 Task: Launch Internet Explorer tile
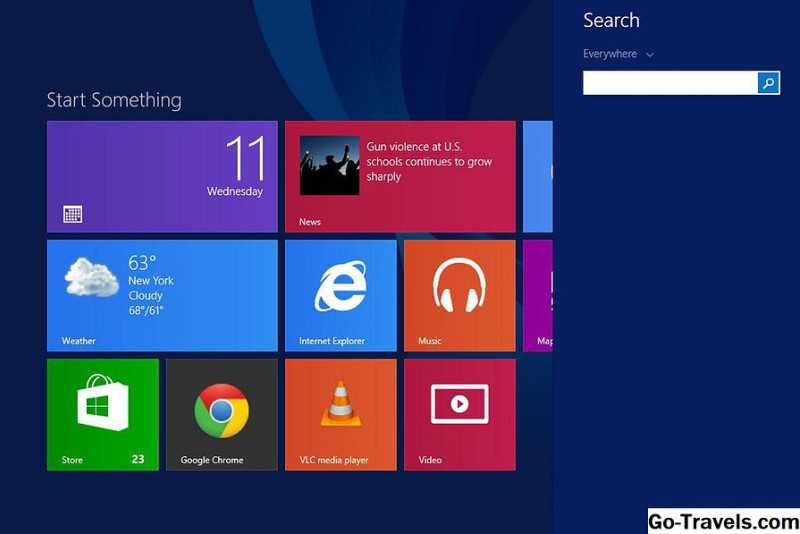point(341,296)
